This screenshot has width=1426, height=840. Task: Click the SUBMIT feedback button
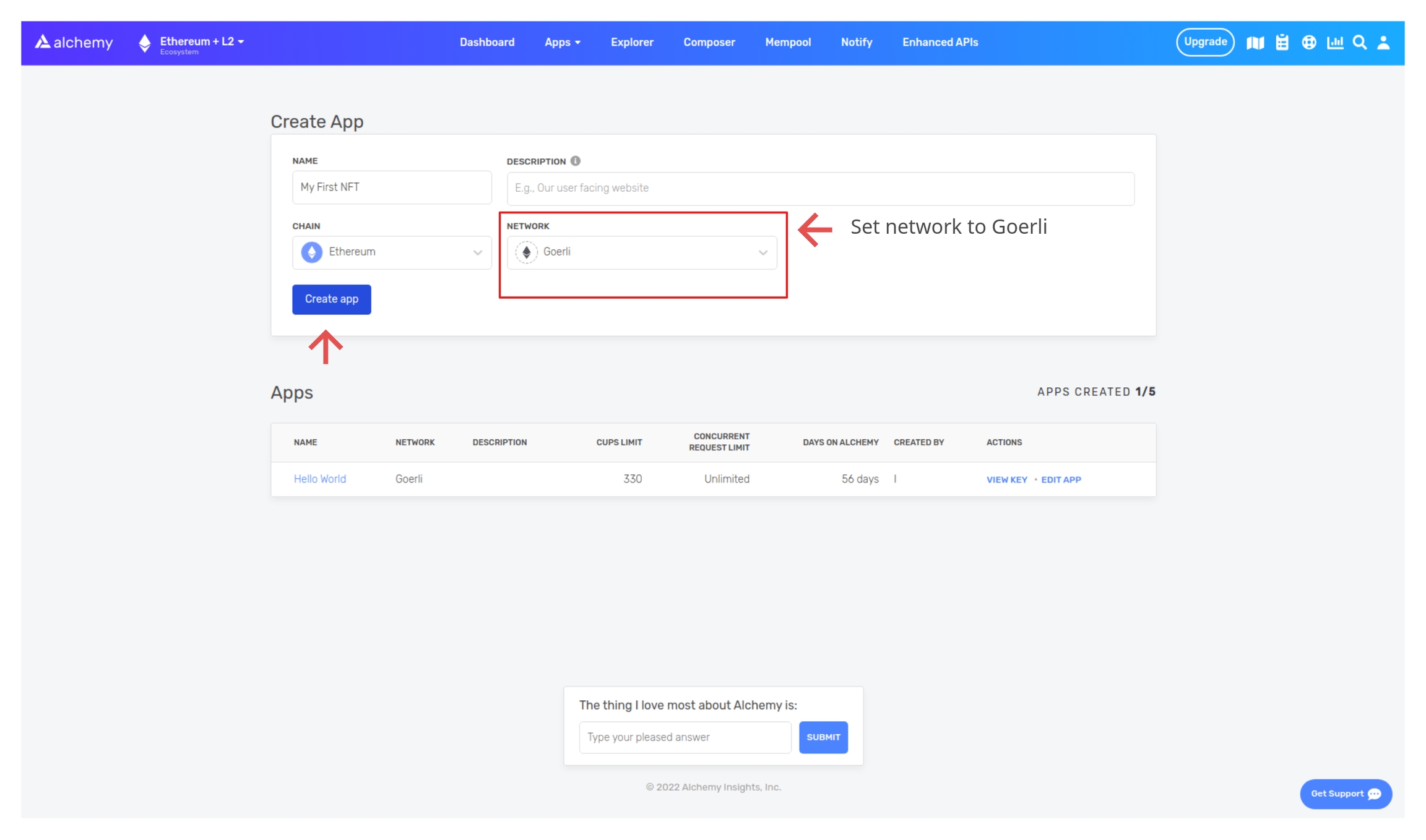click(x=823, y=737)
